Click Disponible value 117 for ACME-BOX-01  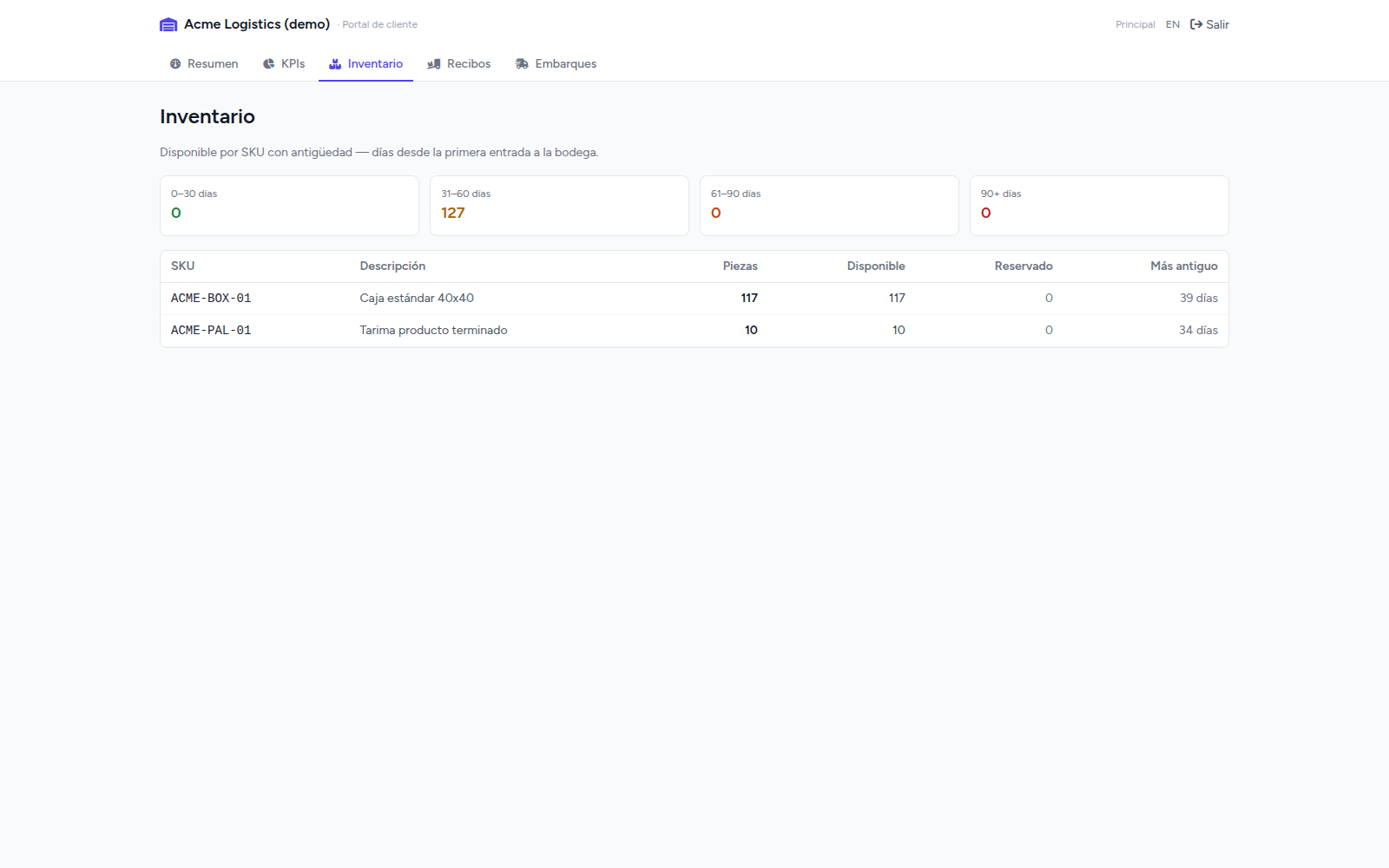tap(897, 299)
